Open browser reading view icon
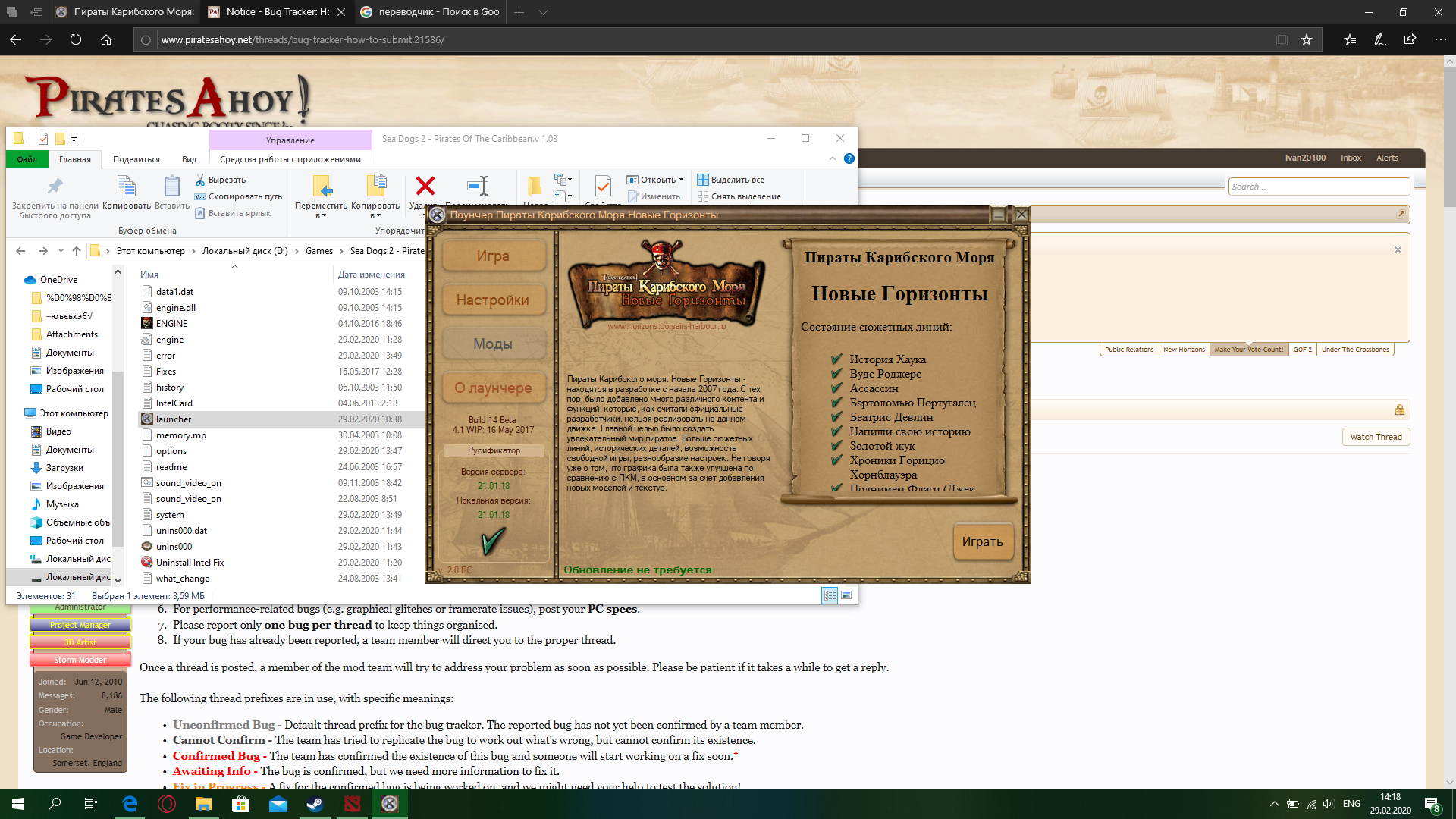The width and height of the screenshot is (1456, 819). [x=1282, y=39]
